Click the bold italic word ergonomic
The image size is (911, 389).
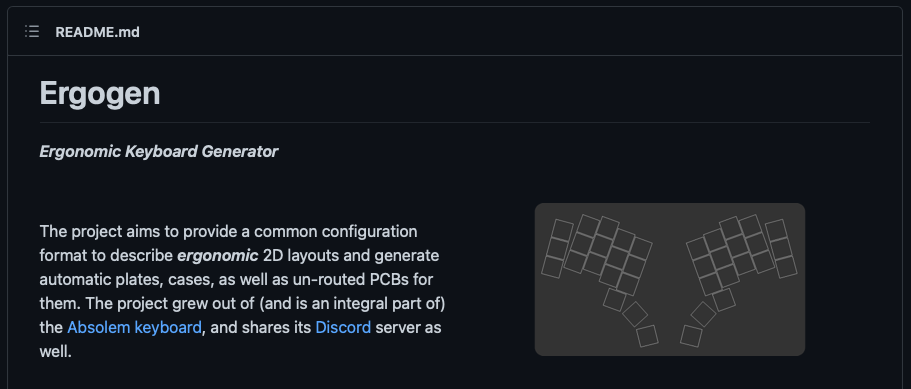click(218, 255)
